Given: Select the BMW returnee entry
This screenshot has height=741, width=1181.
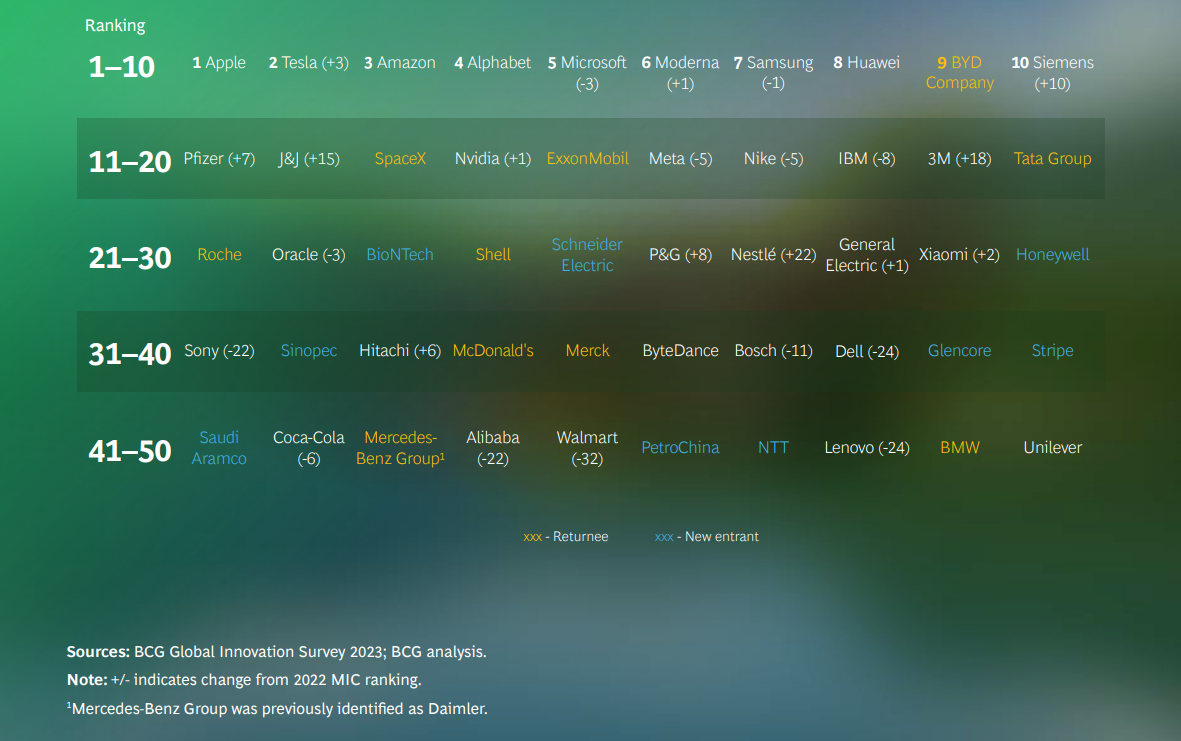Looking at the screenshot, I should point(960,448).
